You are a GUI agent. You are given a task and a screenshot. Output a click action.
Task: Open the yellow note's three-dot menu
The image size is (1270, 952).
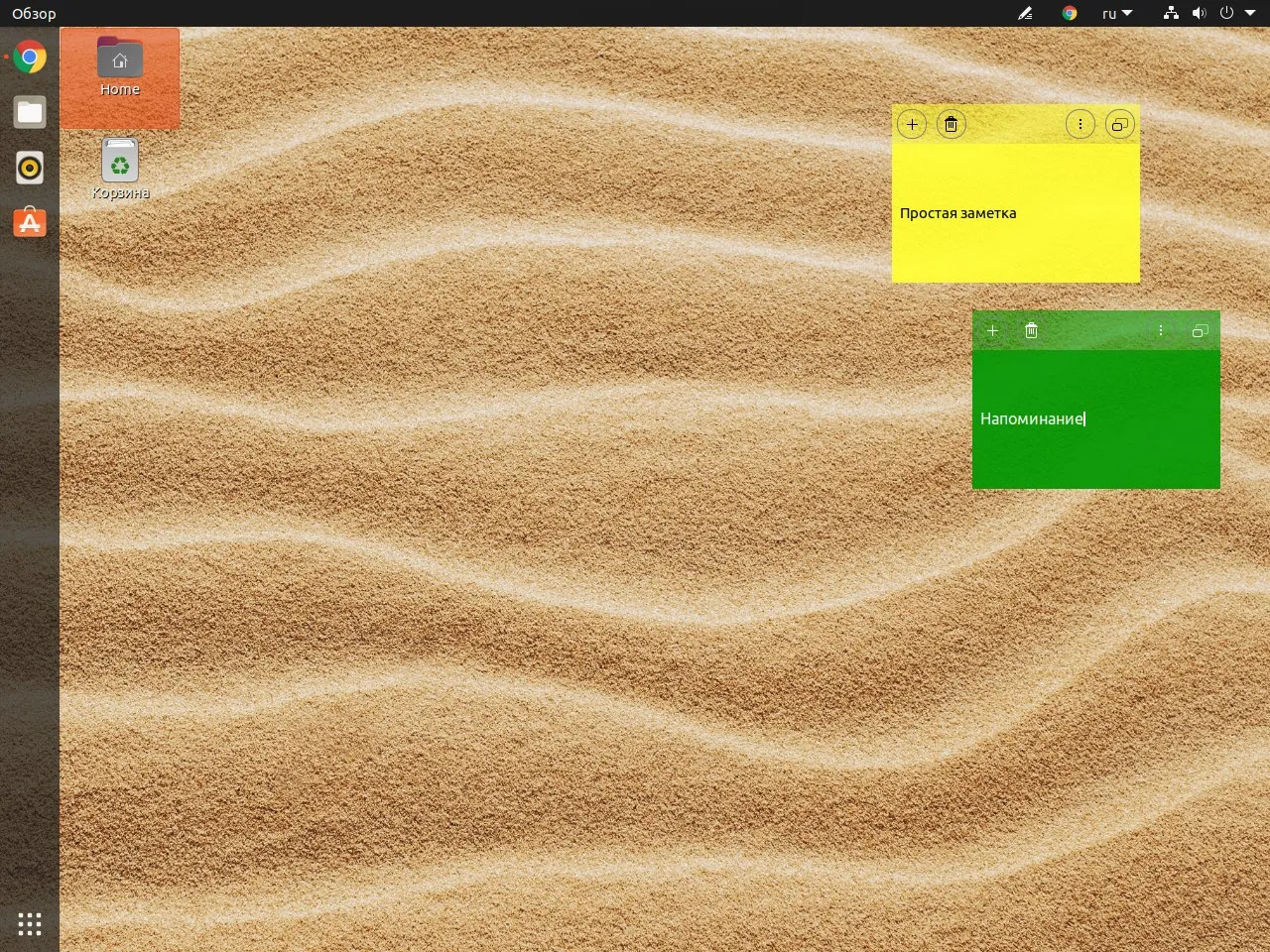click(1080, 124)
